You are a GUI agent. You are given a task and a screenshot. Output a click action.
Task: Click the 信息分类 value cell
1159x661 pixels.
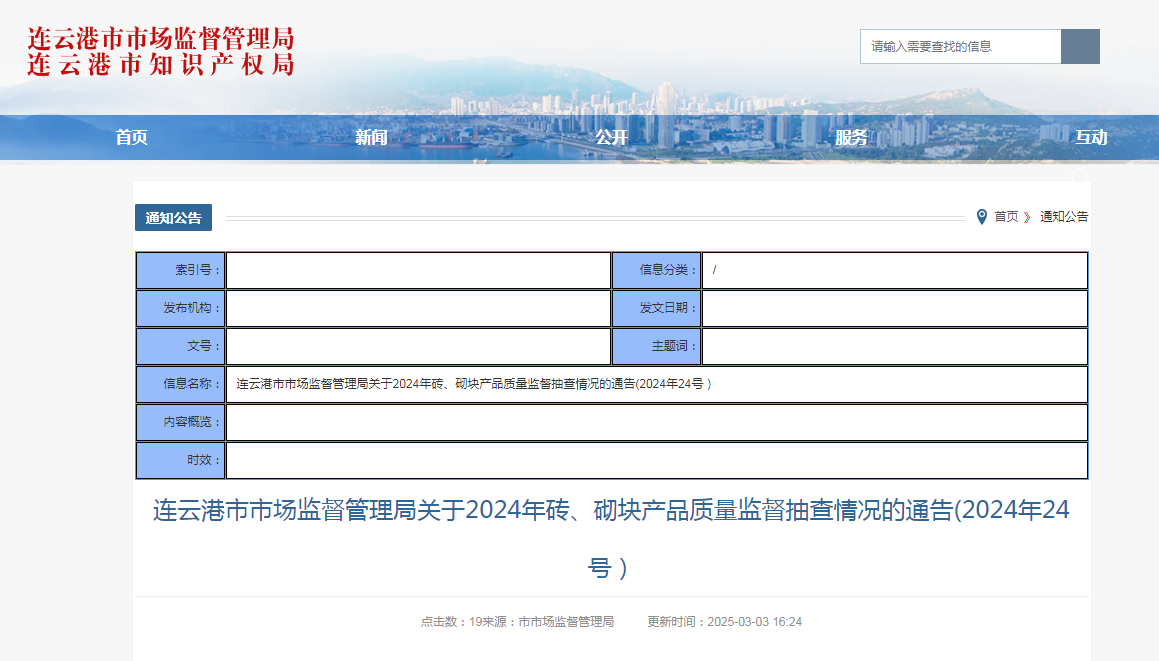(894, 270)
